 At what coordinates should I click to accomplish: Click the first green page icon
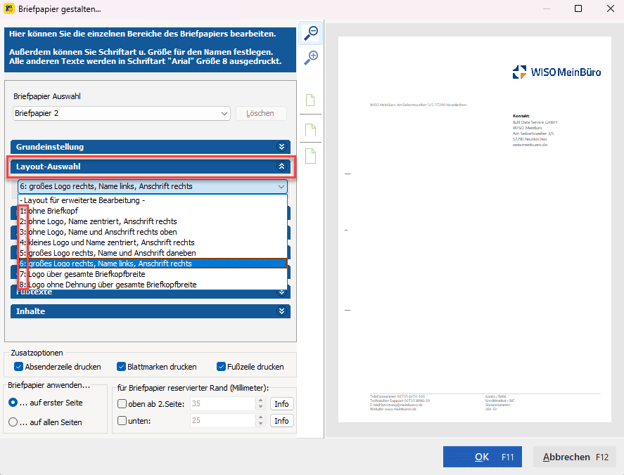point(311,100)
